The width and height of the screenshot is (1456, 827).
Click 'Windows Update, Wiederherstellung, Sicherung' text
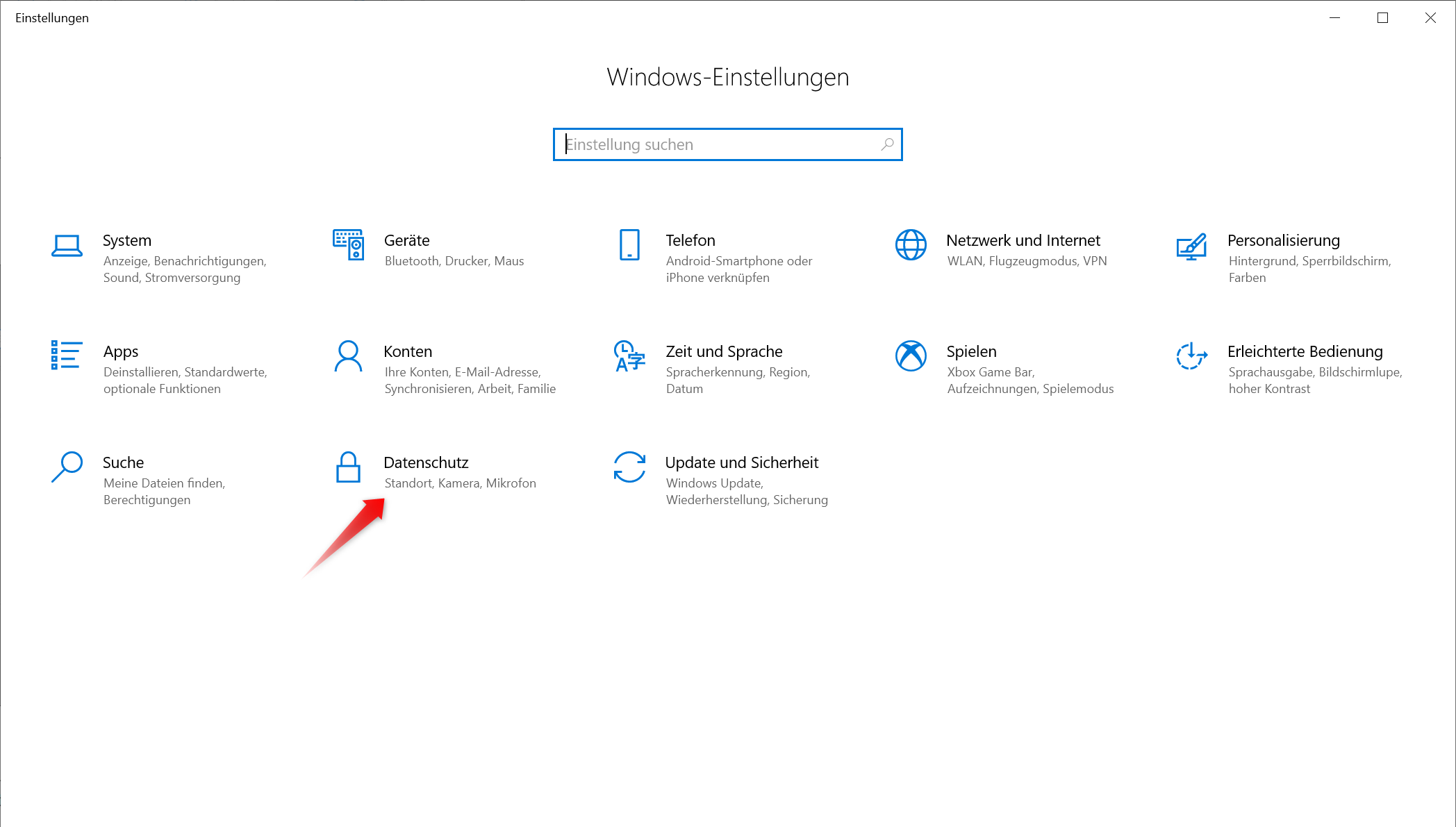[747, 492]
